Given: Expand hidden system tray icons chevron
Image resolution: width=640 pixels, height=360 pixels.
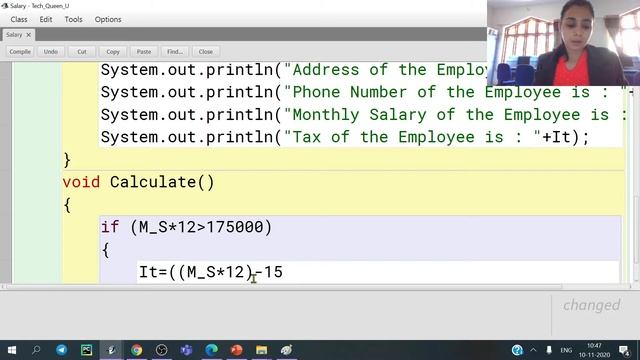Looking at the screenshot, I should (533, 350).
